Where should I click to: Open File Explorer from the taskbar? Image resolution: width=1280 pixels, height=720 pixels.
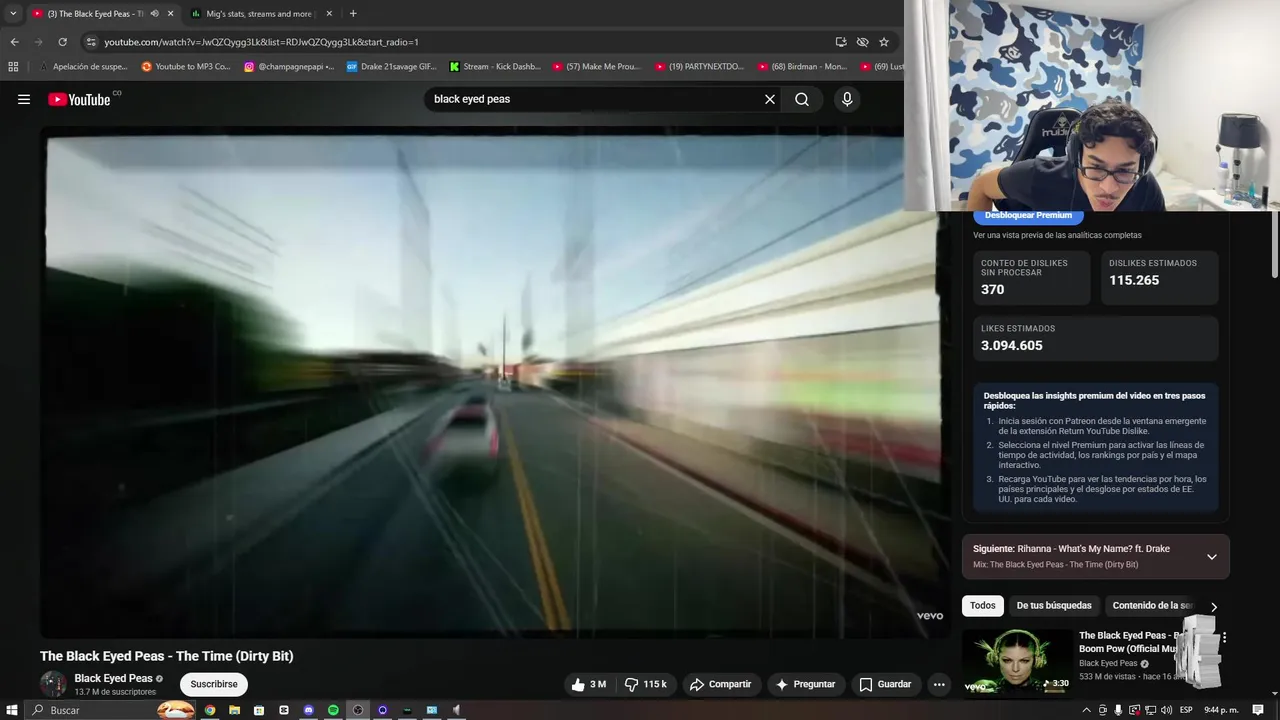[x=235, y=710]
